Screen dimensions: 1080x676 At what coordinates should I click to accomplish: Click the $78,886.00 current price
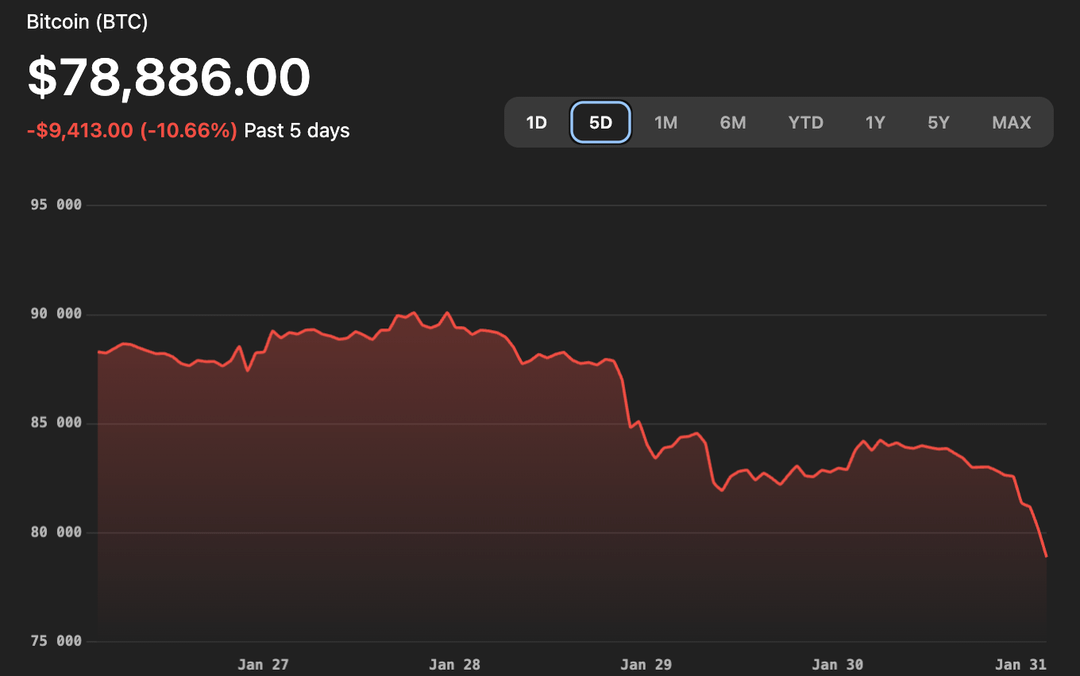pos(168,77)
